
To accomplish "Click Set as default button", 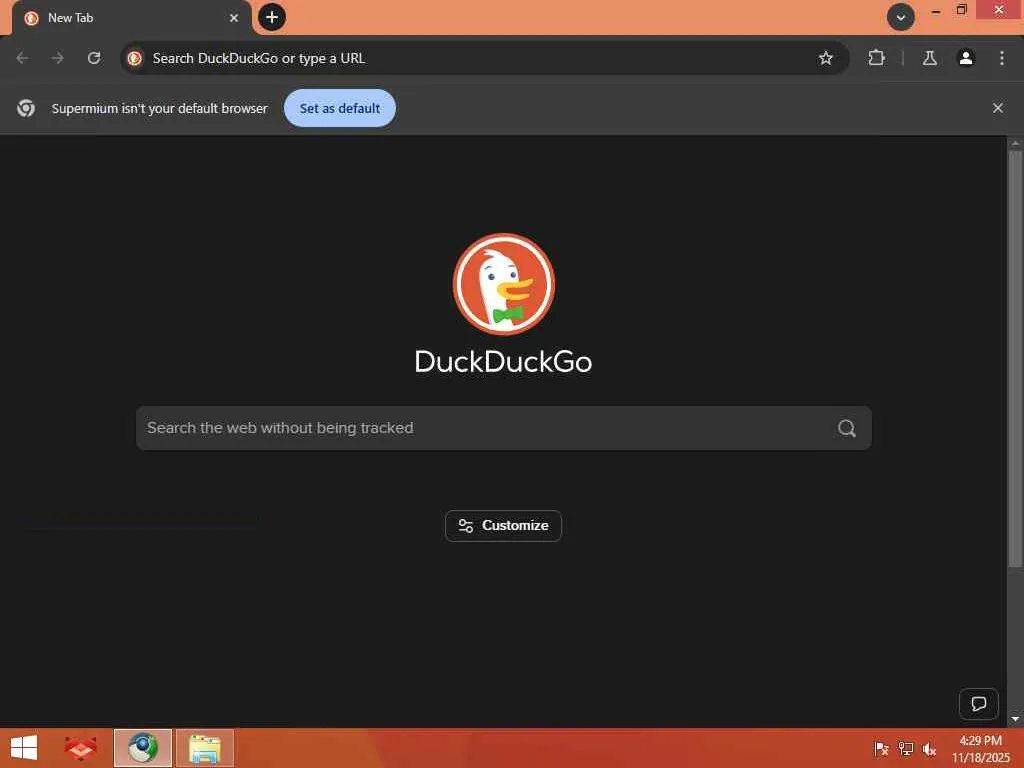I will 340,108.
